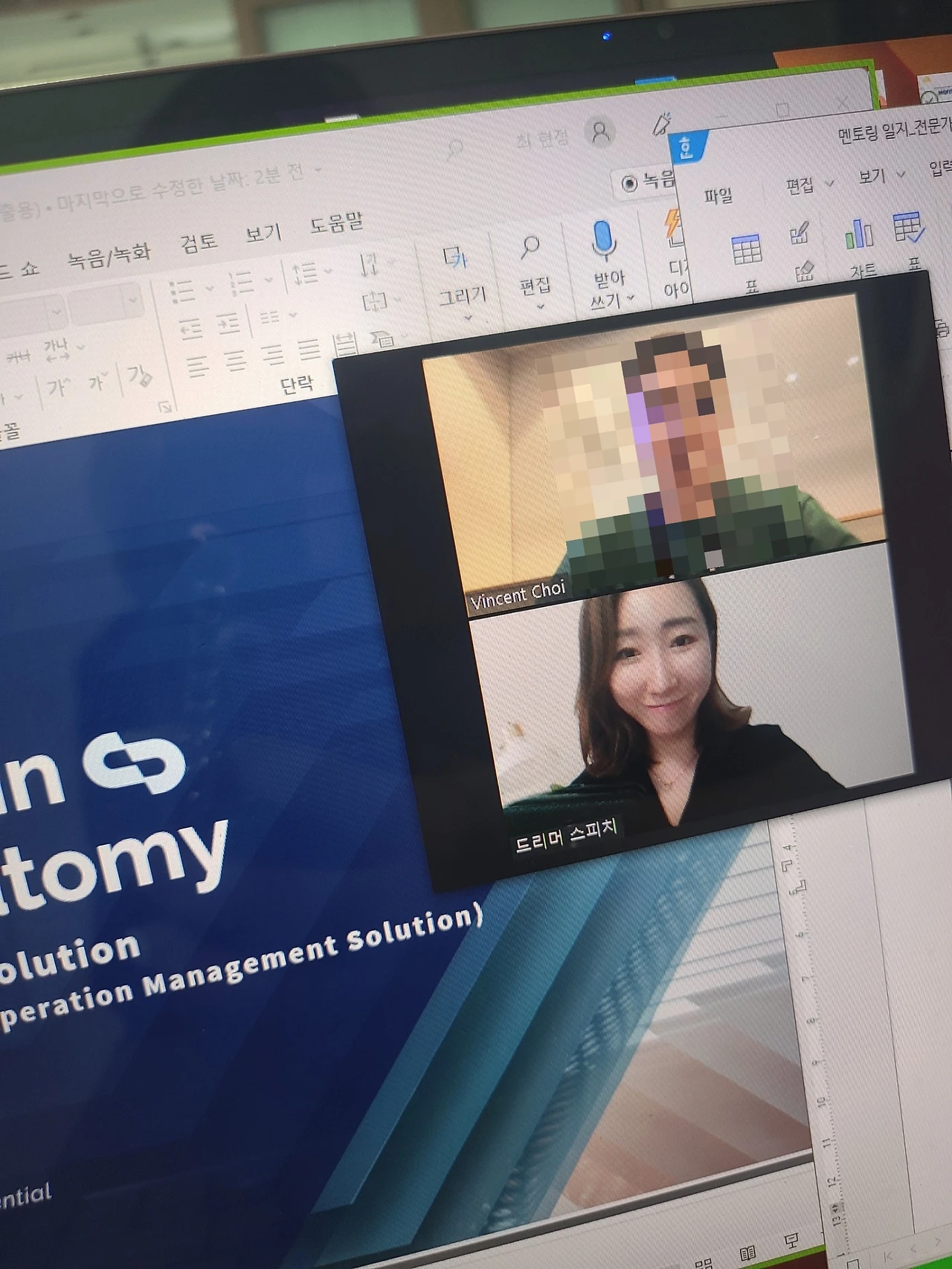The image size is (952, 1269).
Task: Click the megaphone coming-soon icon
Action: coord(662,123)
